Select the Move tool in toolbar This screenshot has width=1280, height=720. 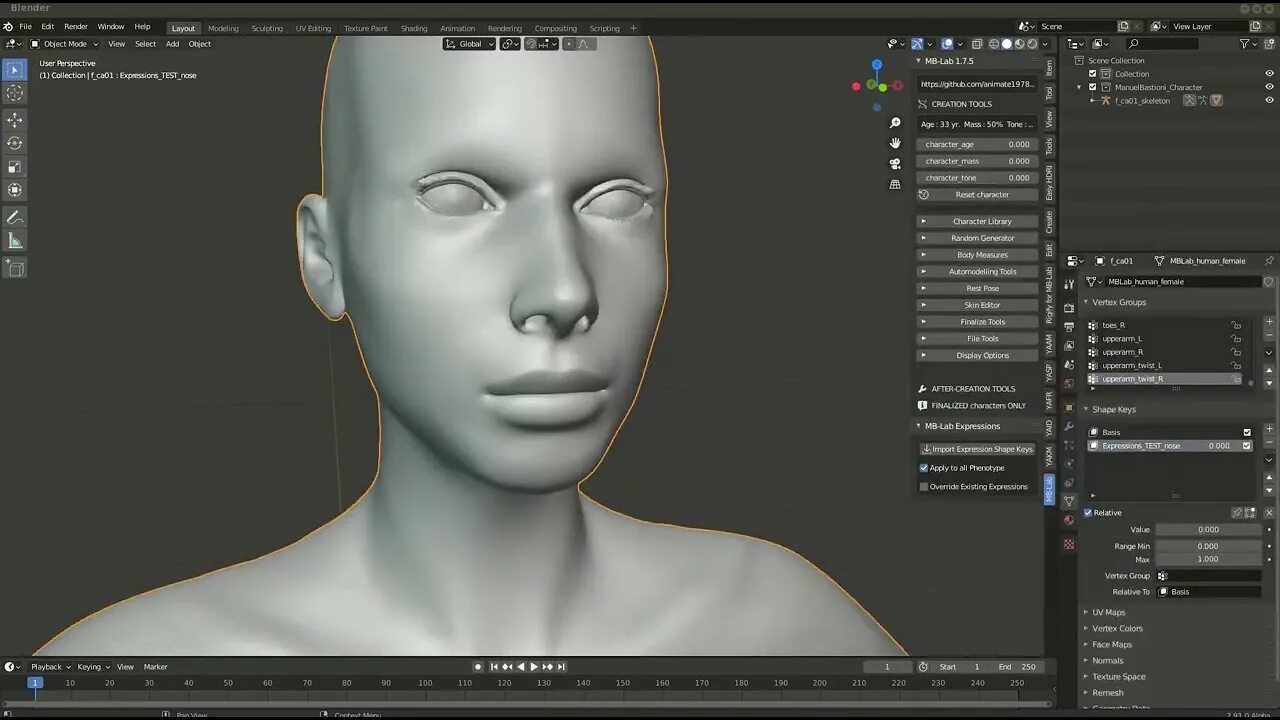click(x=15, y=119)
